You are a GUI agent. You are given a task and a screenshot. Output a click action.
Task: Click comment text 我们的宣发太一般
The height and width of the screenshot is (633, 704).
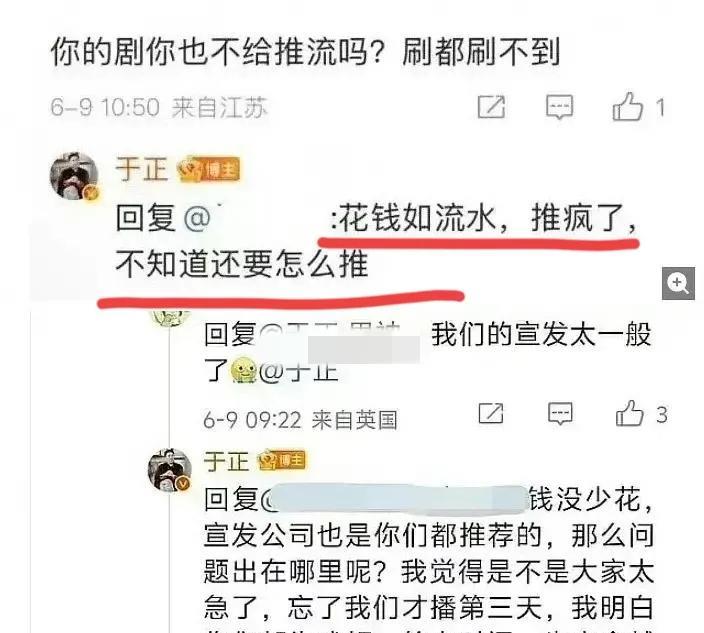(541, 334)
